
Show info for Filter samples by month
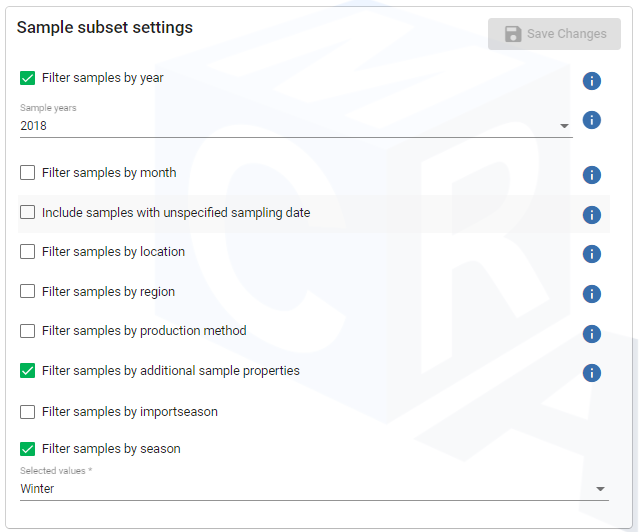(591, 175)
